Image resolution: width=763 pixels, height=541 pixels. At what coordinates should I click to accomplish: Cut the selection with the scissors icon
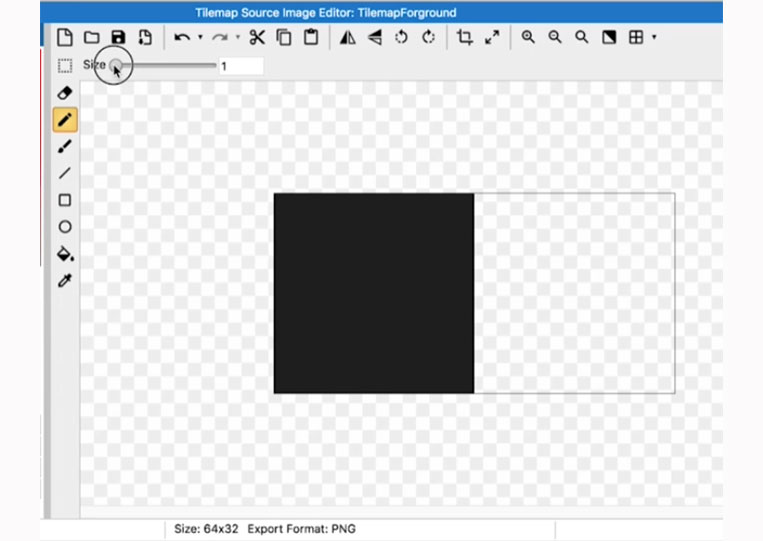pyautogui.click(x=257, y=37)
